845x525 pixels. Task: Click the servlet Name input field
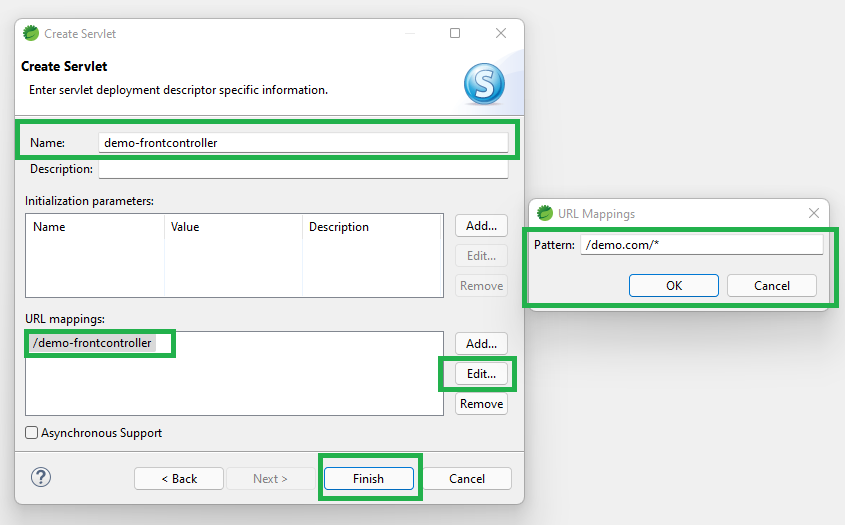click(303, 143)
